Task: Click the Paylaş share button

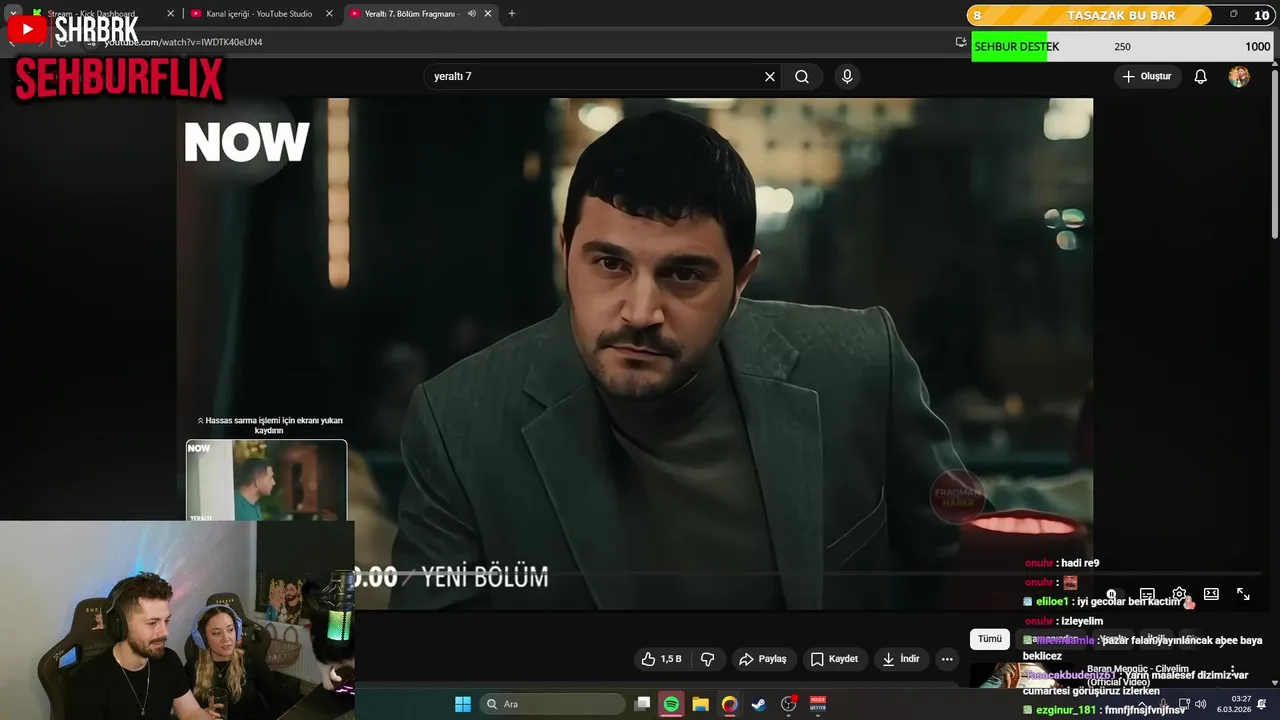Action: (763, 659)
